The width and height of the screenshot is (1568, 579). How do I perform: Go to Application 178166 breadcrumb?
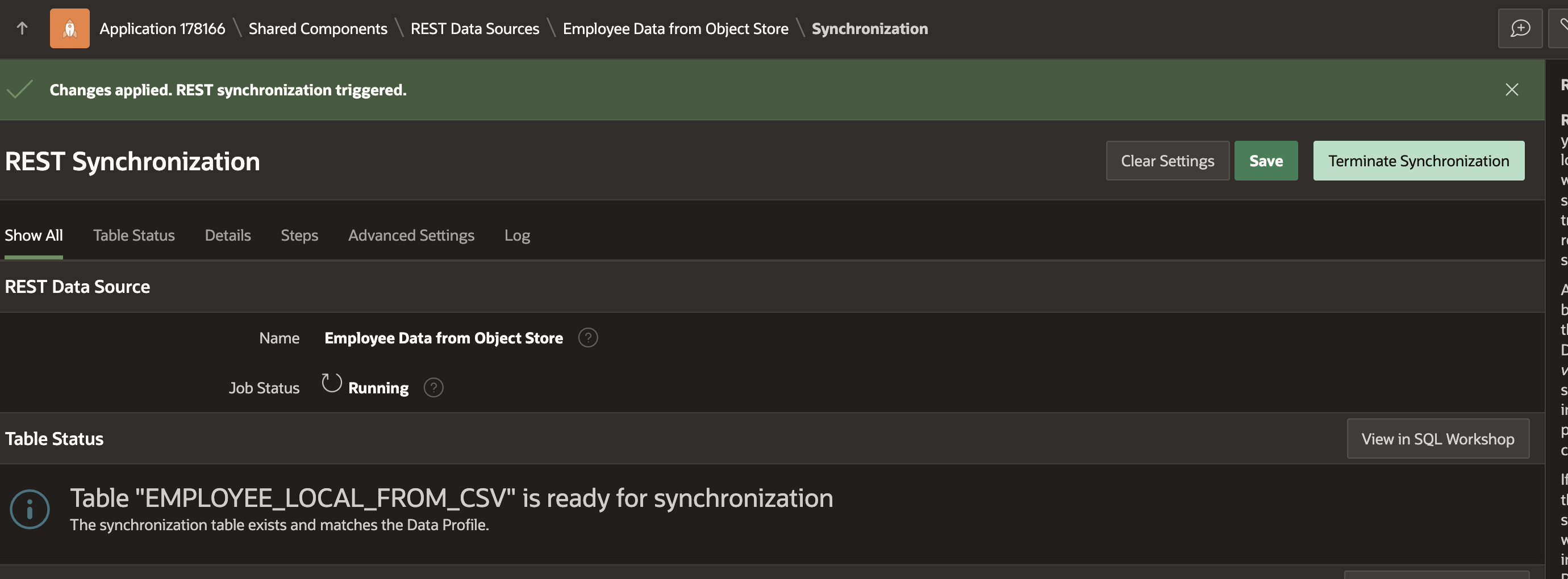pyautogui.click(x=162, y=28)
